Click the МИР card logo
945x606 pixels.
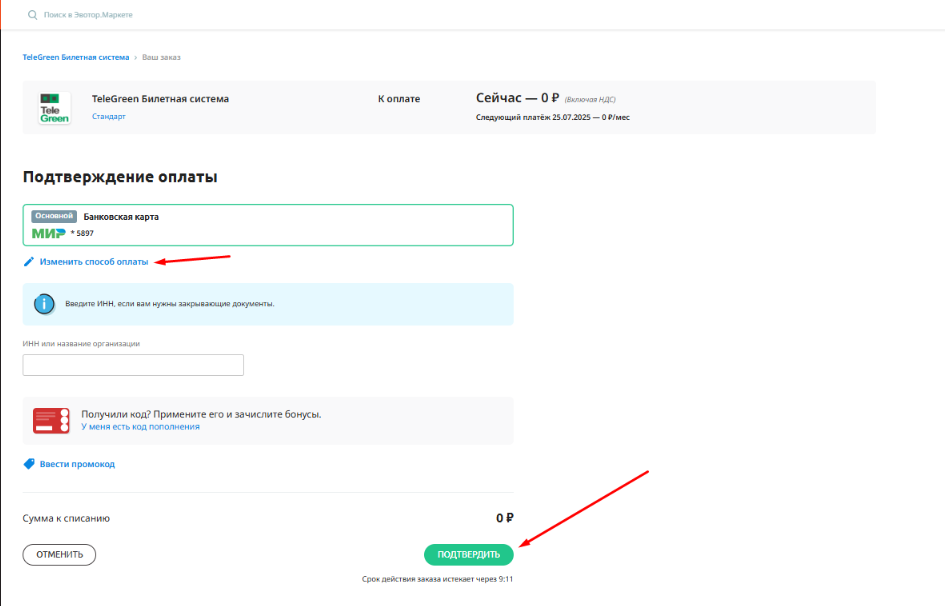(48, 233)
